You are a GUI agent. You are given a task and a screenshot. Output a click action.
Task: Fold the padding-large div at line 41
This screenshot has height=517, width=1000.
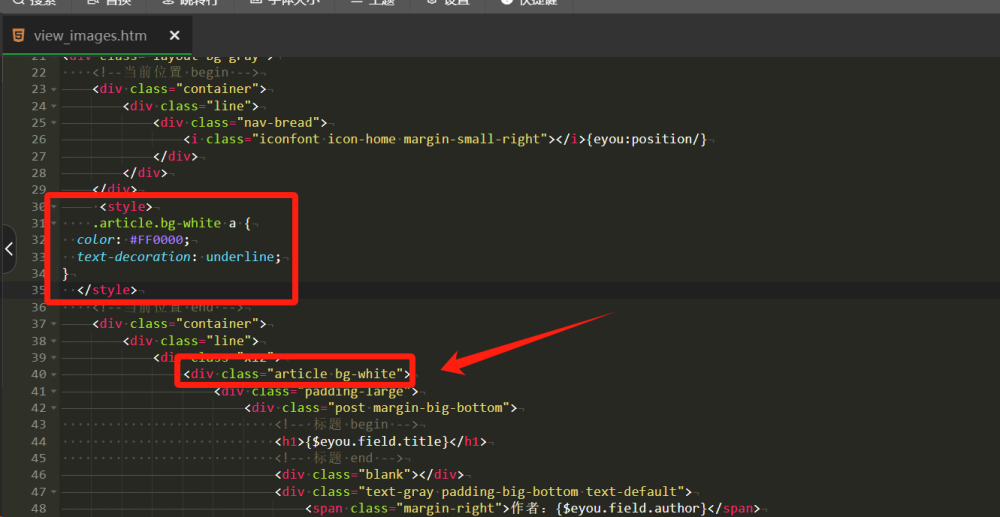click(54, 391)
